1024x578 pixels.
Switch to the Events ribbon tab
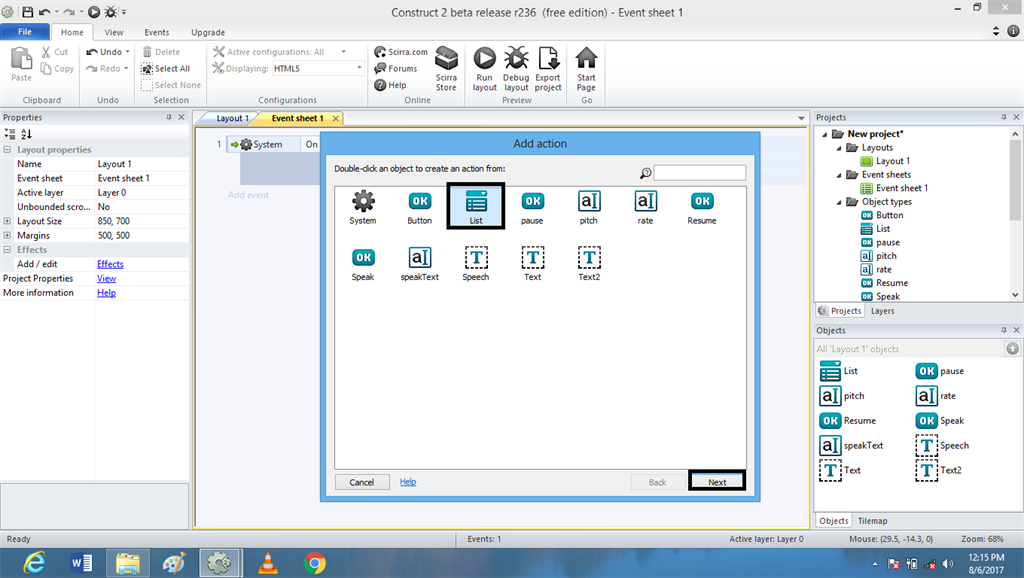[x=157, y=32]
